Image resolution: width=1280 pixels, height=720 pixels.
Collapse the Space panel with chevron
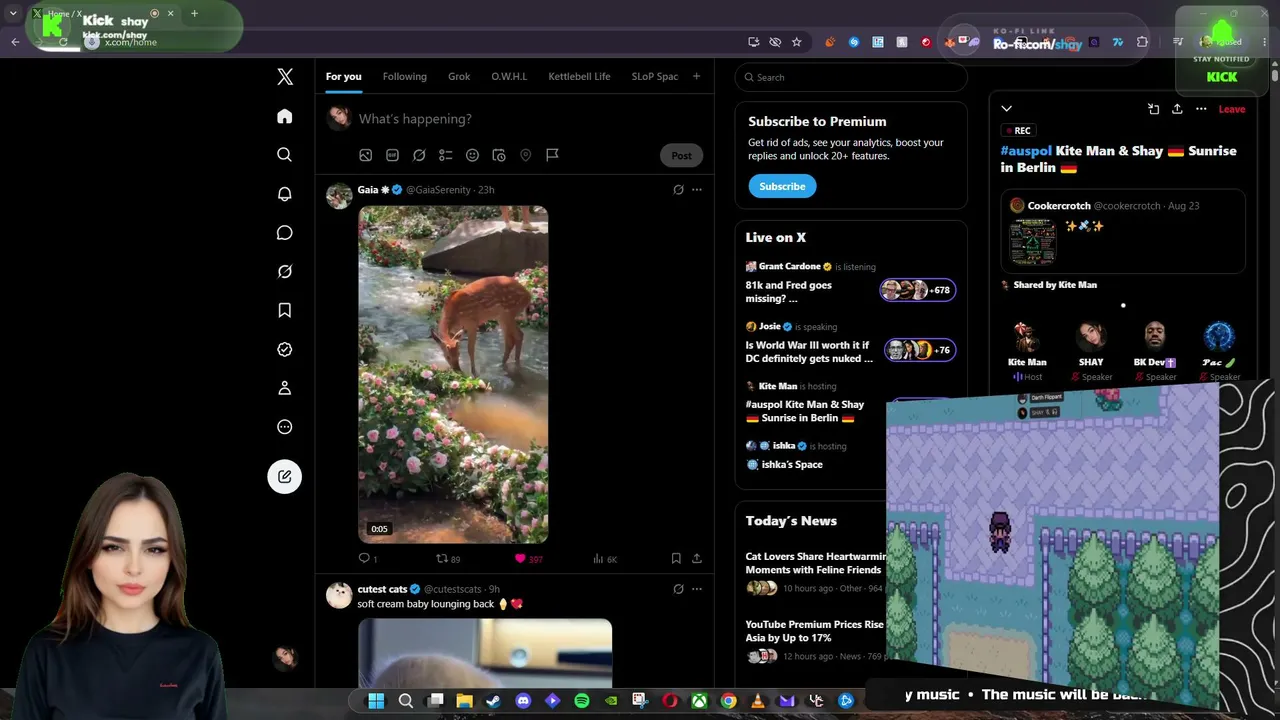[1007, 109]
